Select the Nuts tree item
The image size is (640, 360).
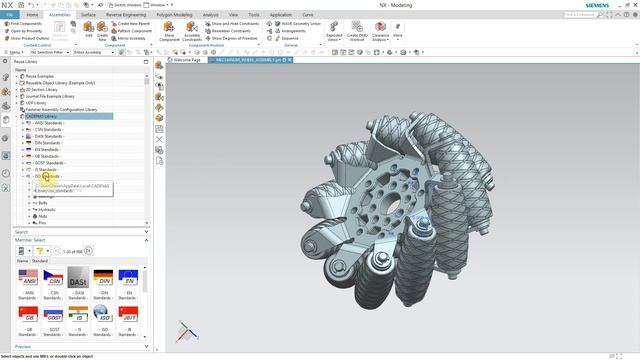[43, 216]
